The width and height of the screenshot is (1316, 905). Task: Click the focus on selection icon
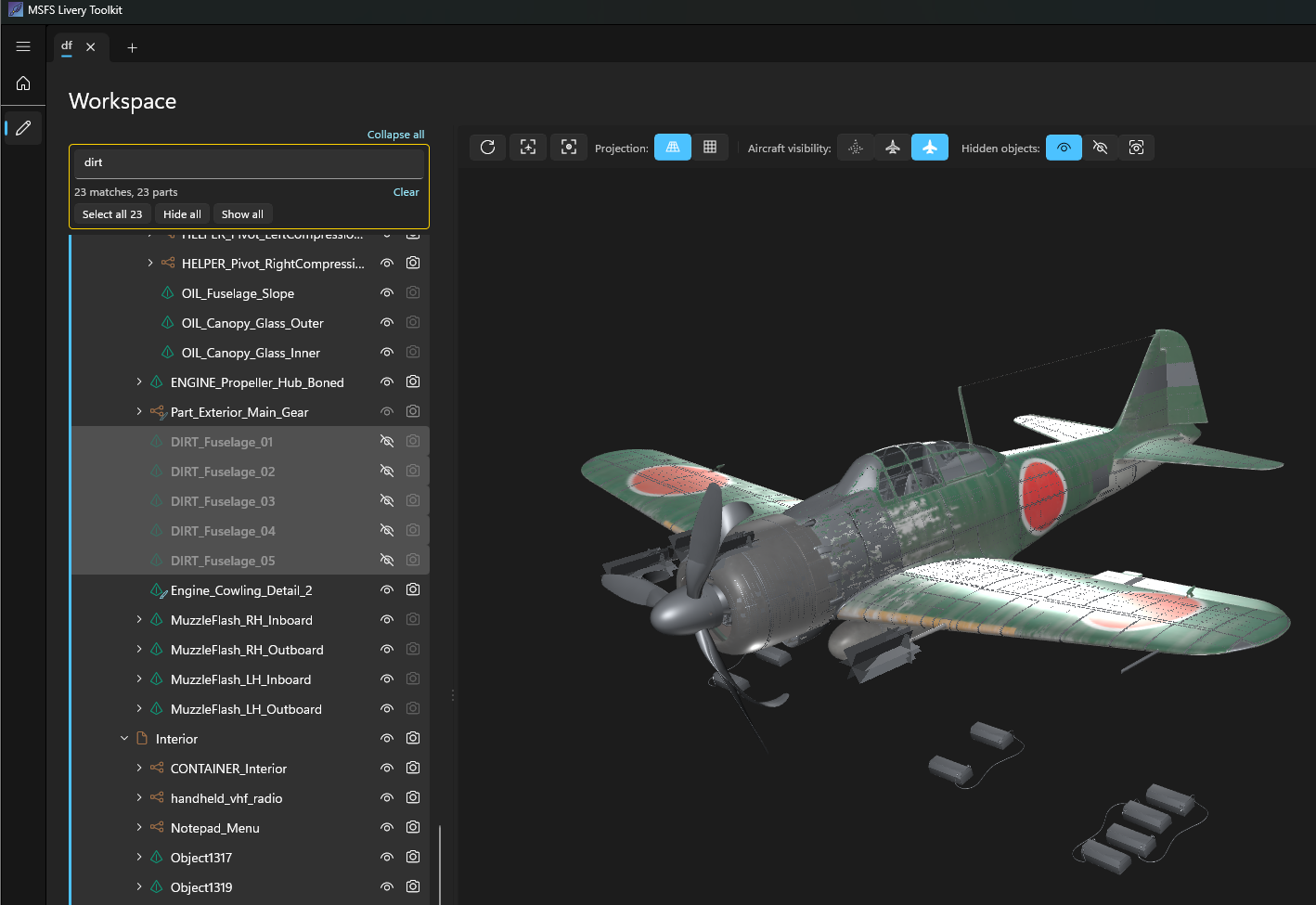point(569,148)
